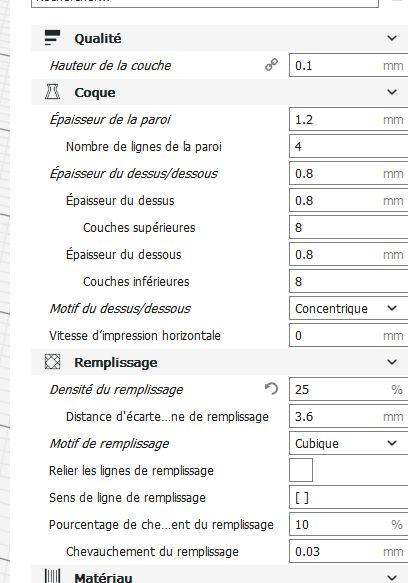Collapse the Remplissage section chevron

(392, 362)
